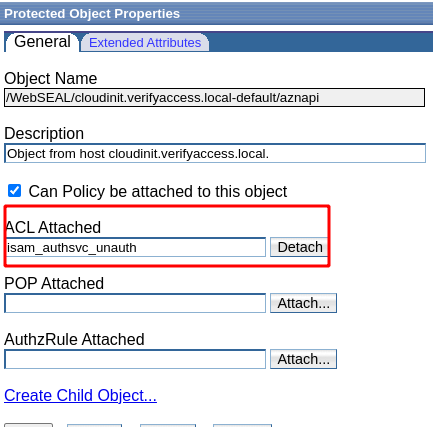This screenshot has width=433, height=427.
Task: Switch to the General tab
Action: (42, 42)
